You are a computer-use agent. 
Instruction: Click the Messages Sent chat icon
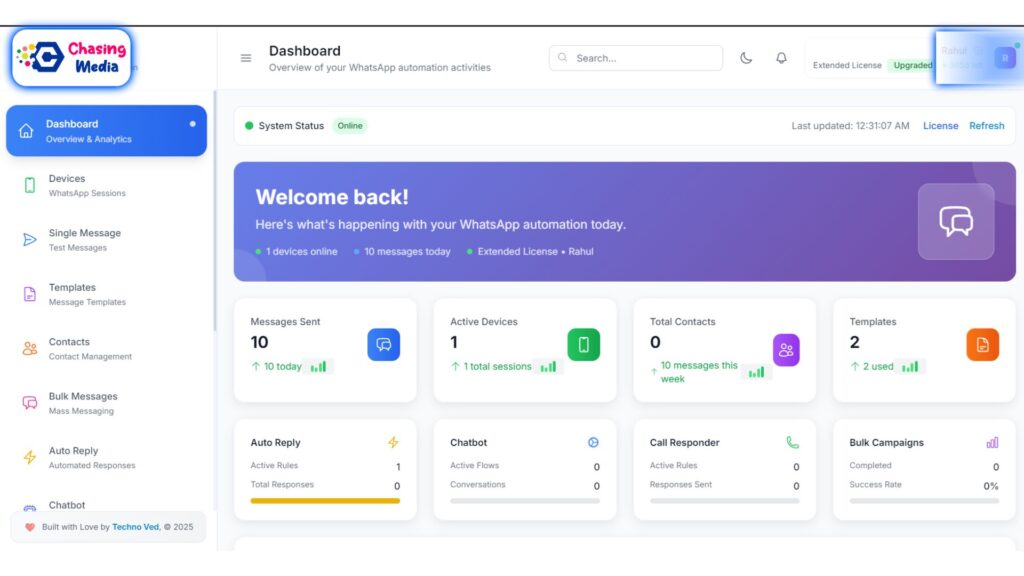pyautogui.click(x=383, y=344)
